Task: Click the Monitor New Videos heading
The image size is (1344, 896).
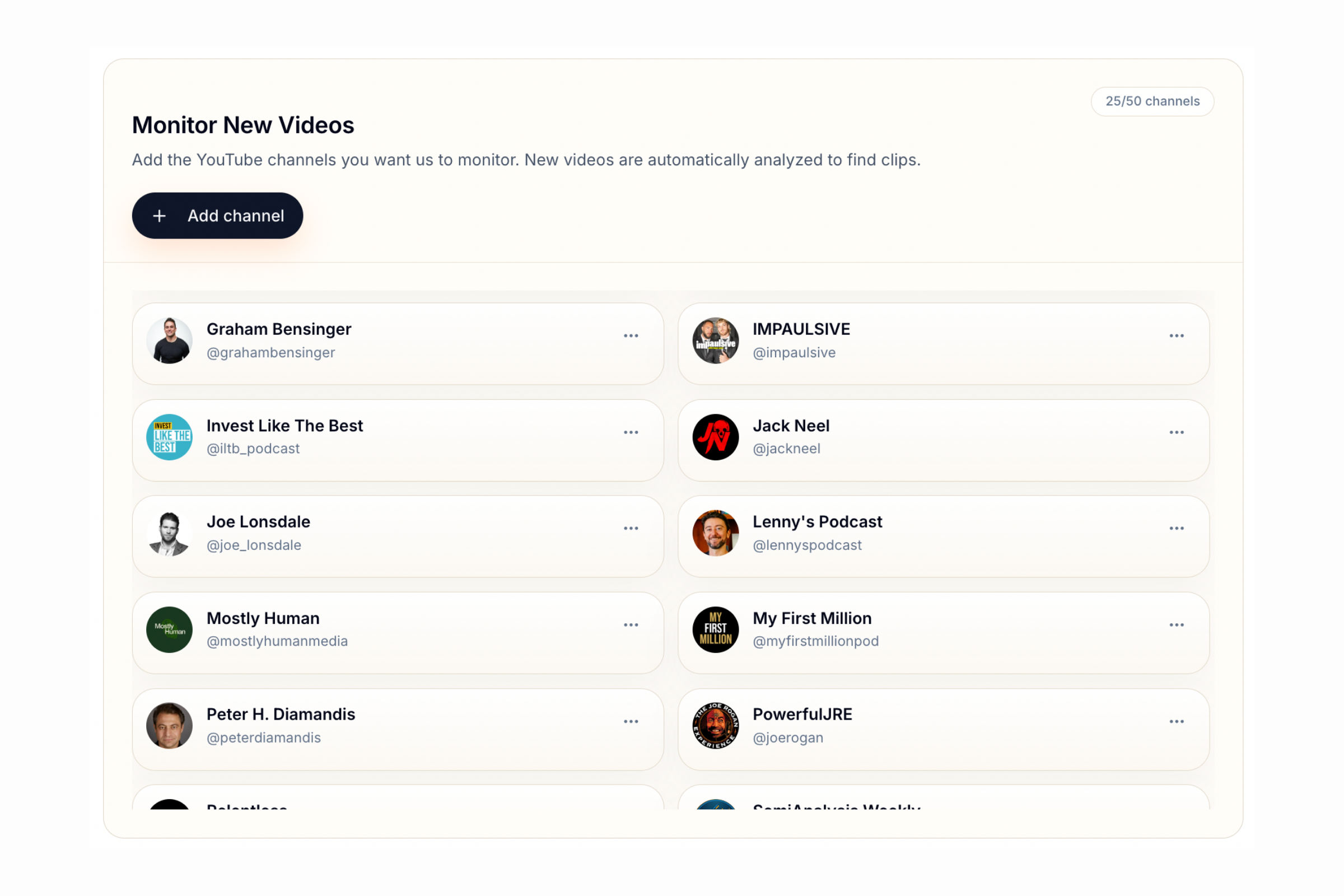Action: point(243,125)
